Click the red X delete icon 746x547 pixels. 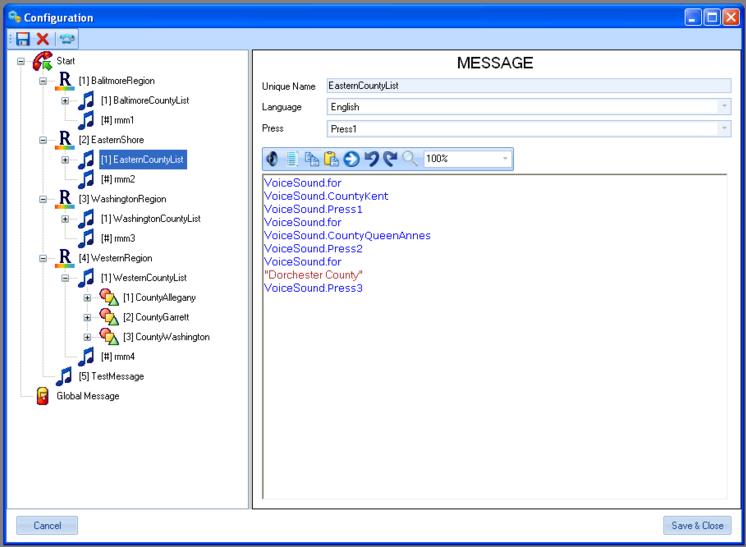pos(43,38)
